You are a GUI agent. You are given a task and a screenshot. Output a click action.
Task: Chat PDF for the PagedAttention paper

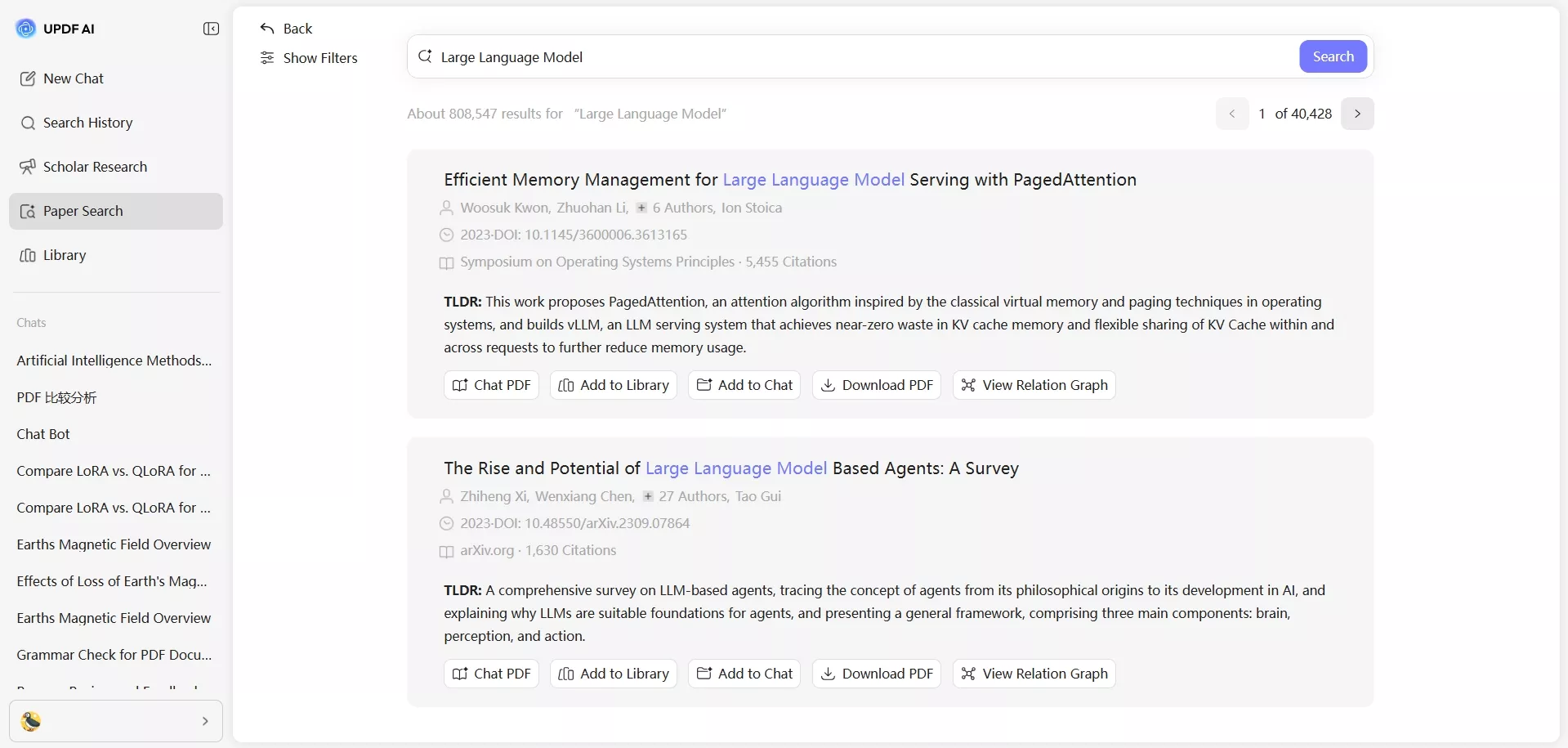click(490, 384)
